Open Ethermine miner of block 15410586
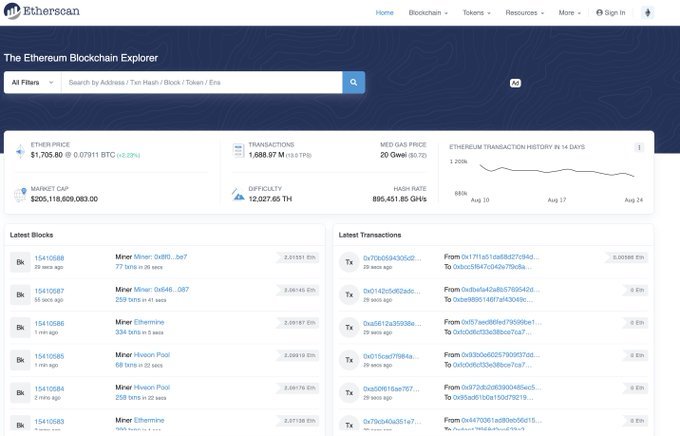Viewport: 680px width, 436px height. [149, 322]
